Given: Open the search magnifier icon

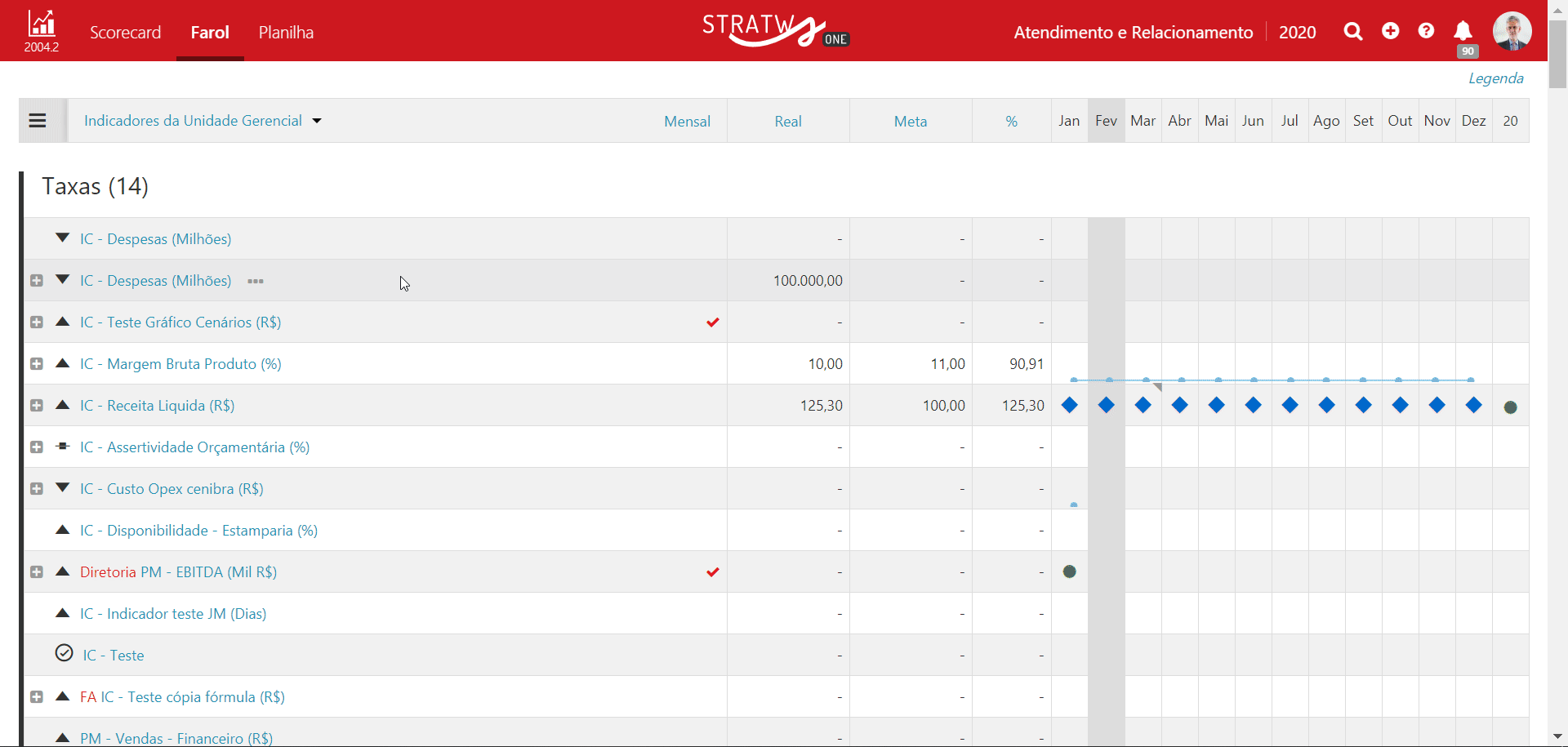Looking at the screenshot, I should pos(1353,32).
